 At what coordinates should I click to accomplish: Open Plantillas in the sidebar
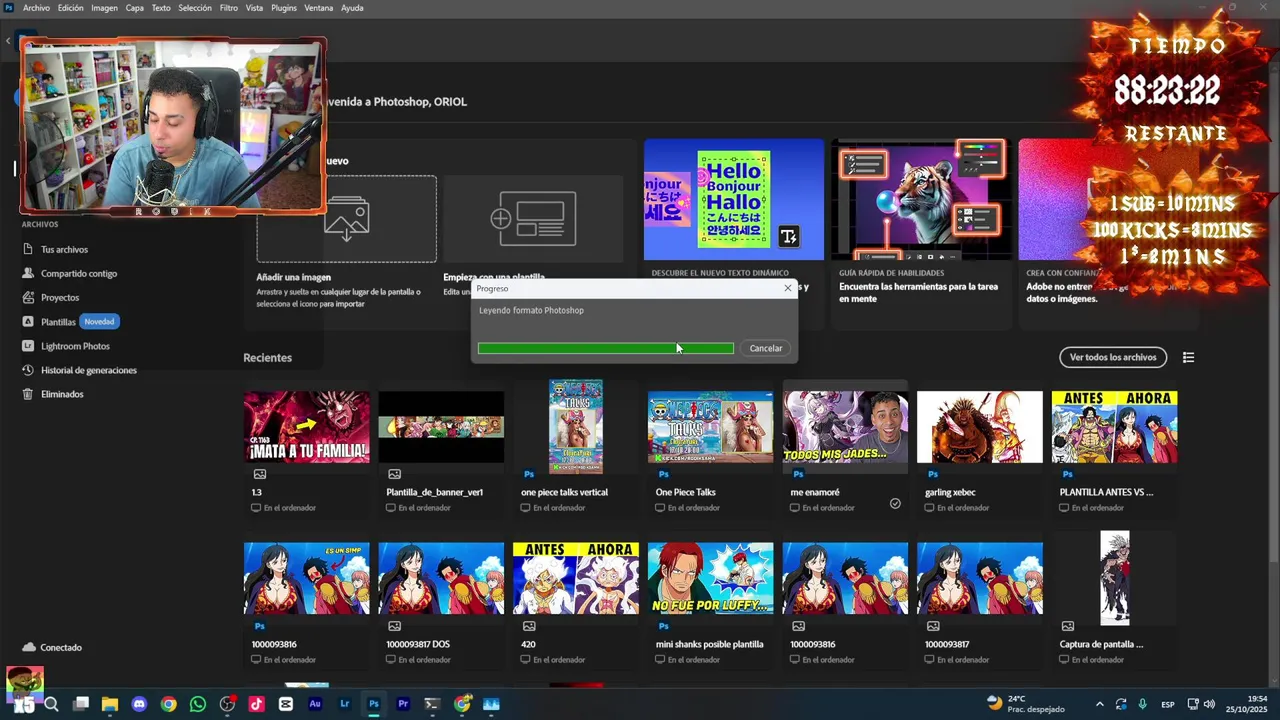58,322
